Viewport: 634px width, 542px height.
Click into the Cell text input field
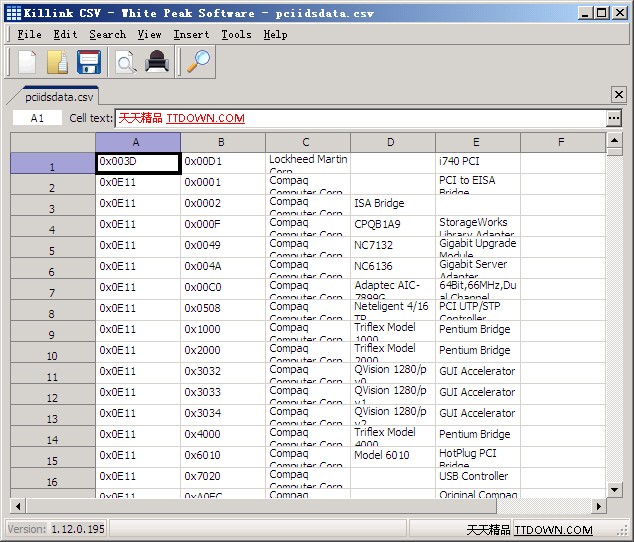pyautogui.click(x=361, y=118)
